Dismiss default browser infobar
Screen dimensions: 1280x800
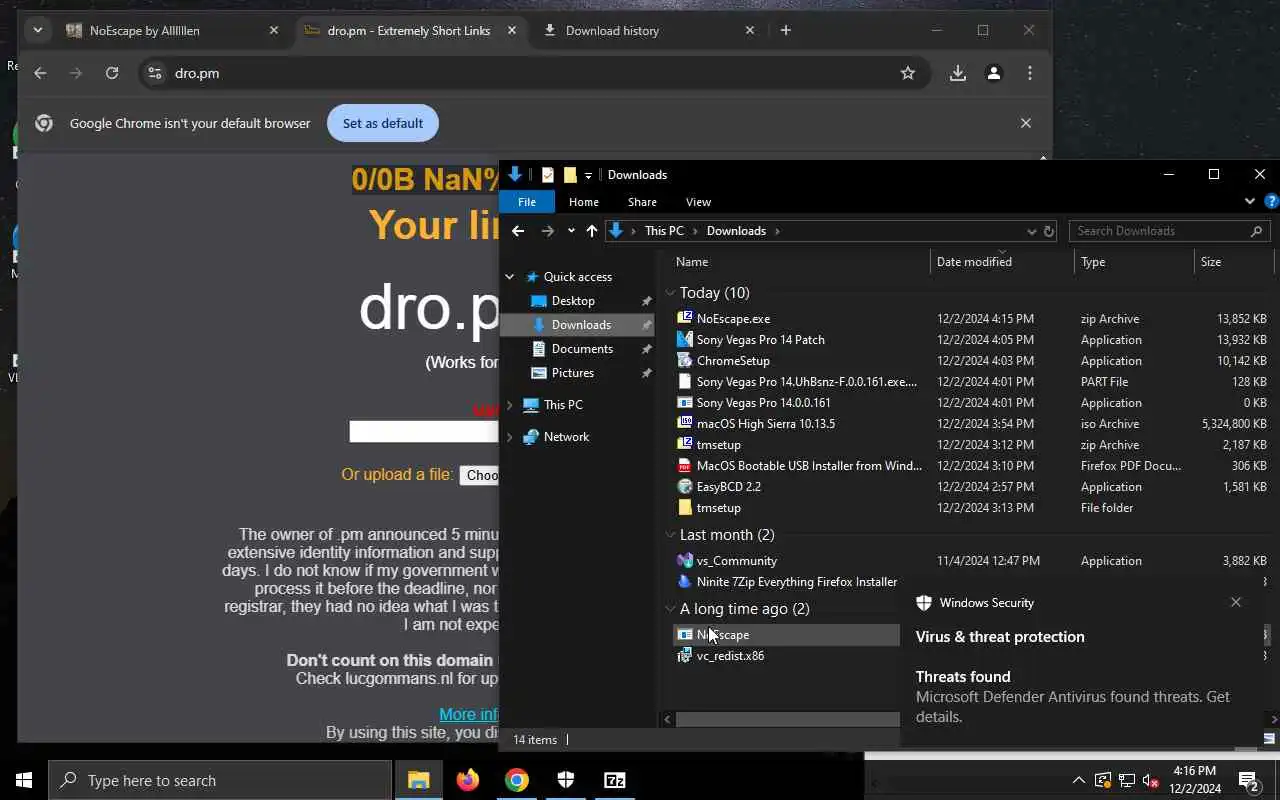[1025, 123]
